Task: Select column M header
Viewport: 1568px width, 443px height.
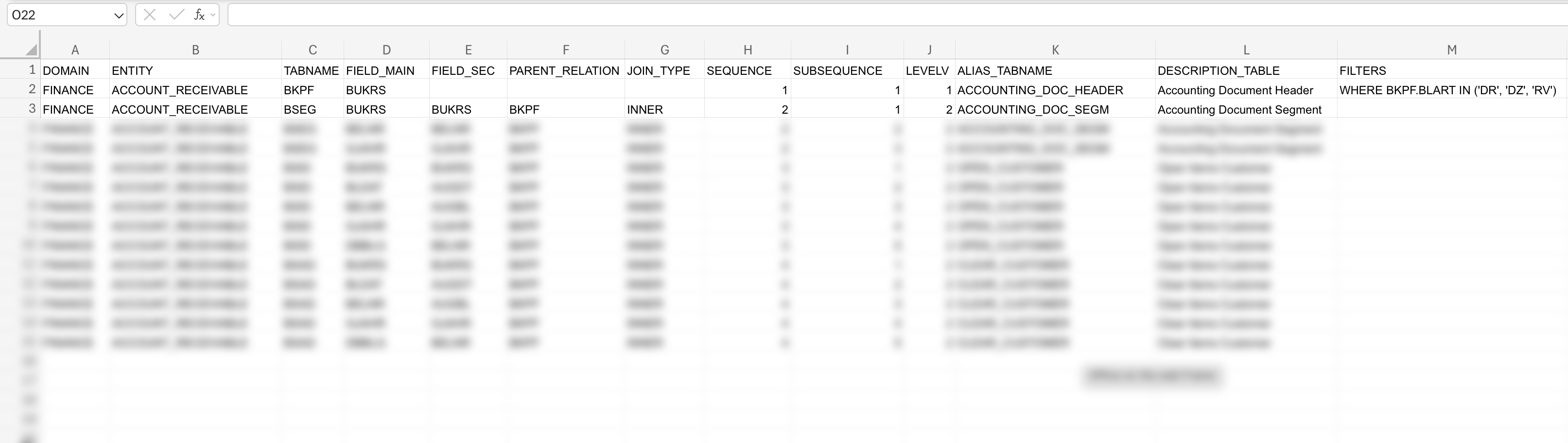Action: click(1452, 49)
